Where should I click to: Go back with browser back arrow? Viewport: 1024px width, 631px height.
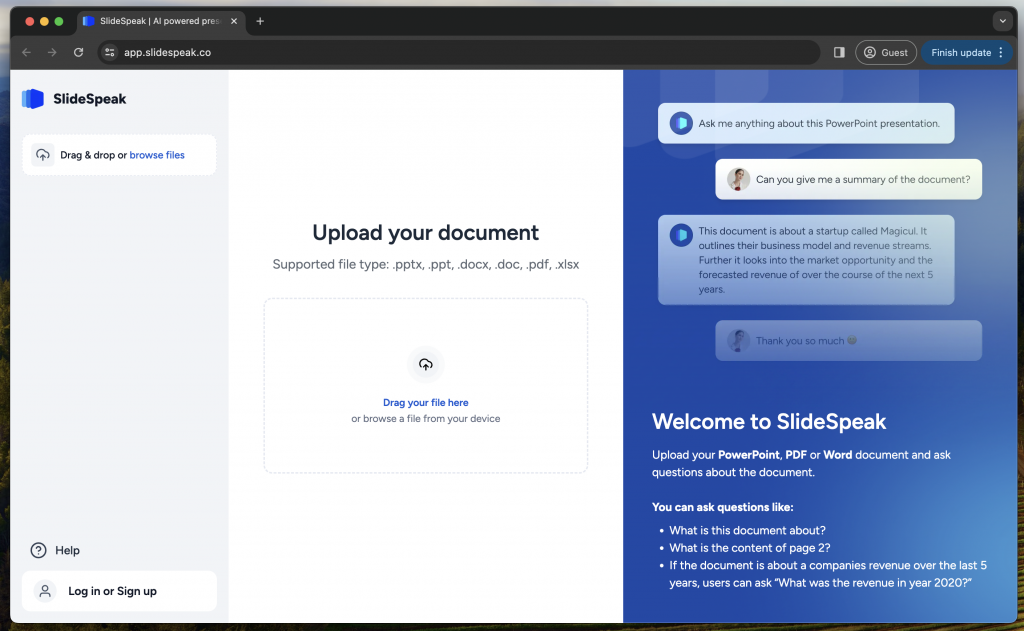(x=27, y=52)
